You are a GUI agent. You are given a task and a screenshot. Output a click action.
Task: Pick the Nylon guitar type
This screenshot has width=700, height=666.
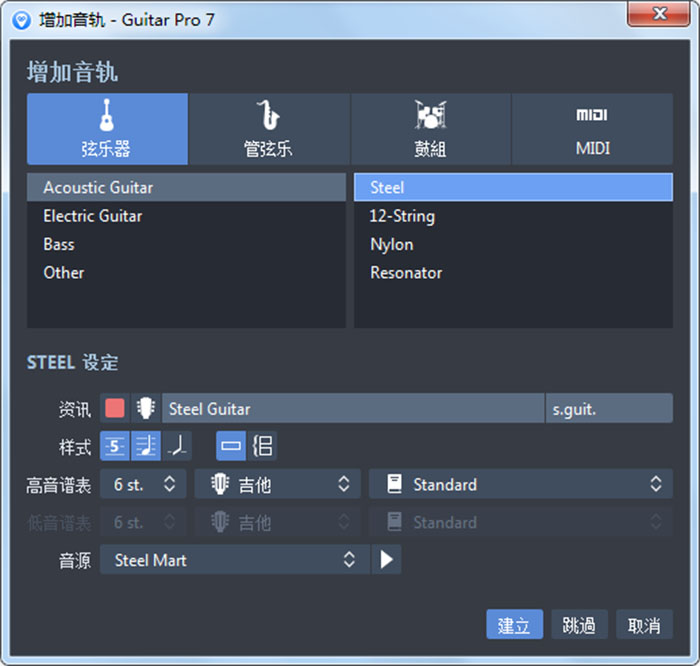click(x=513, y=245)
